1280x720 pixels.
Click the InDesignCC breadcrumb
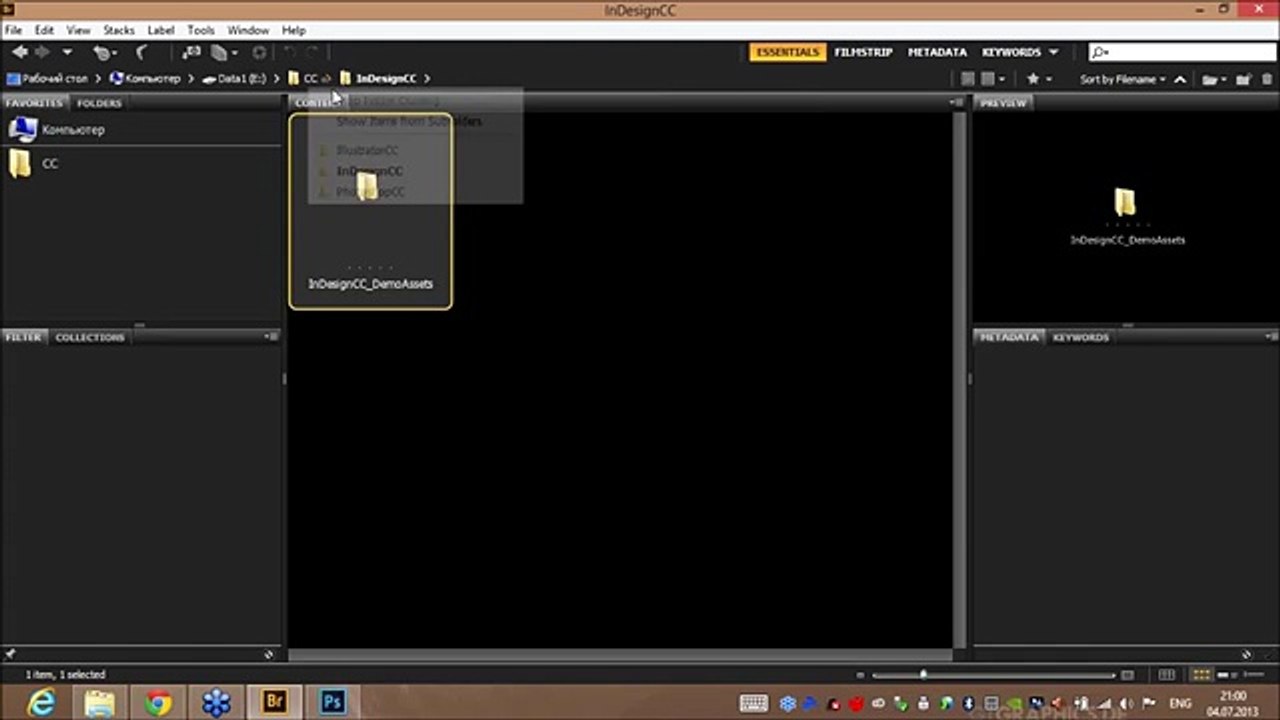(x=378, y=78)
